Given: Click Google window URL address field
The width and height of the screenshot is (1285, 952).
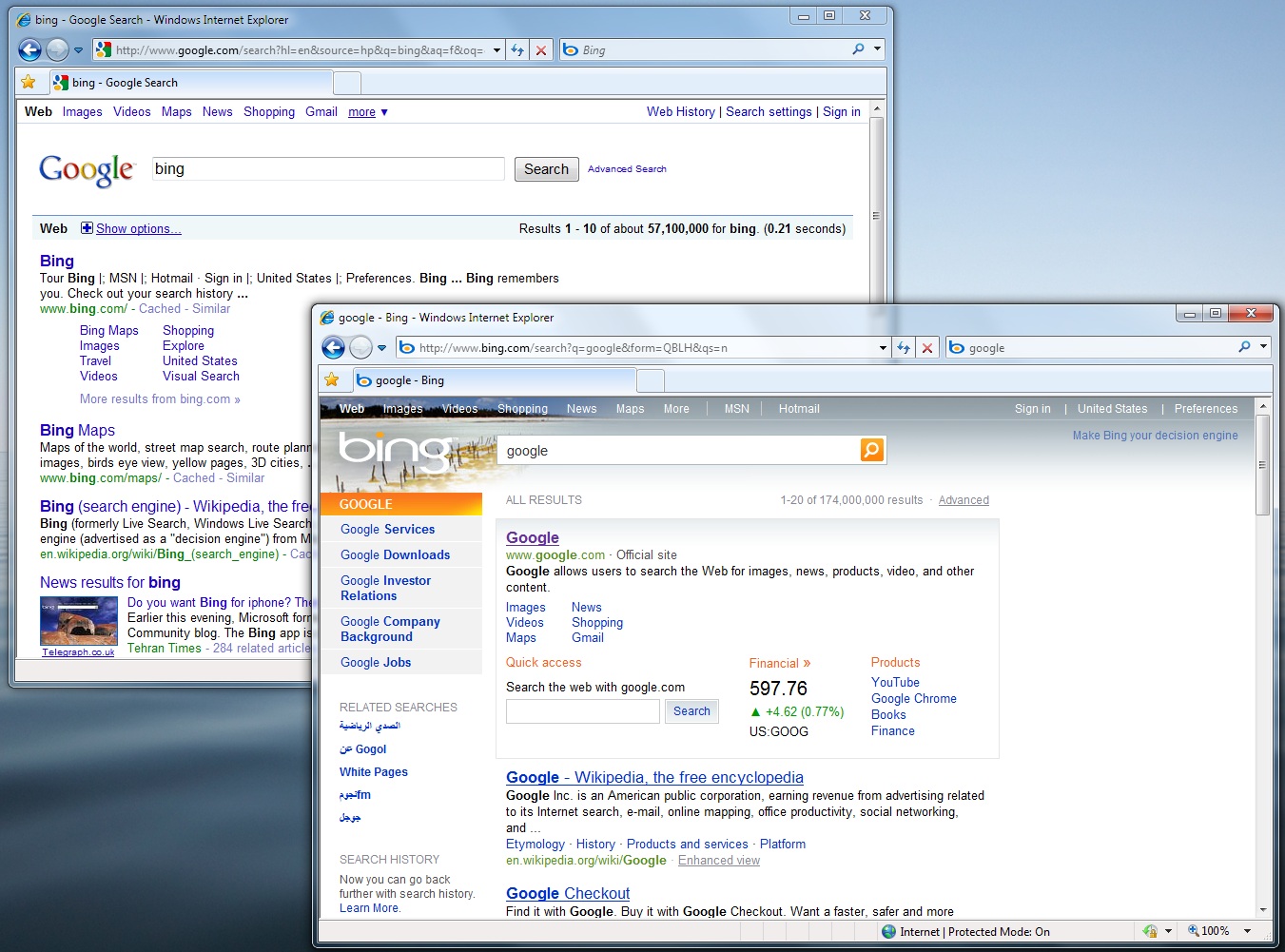Looking at the screenshot, I should pos(299,50).
